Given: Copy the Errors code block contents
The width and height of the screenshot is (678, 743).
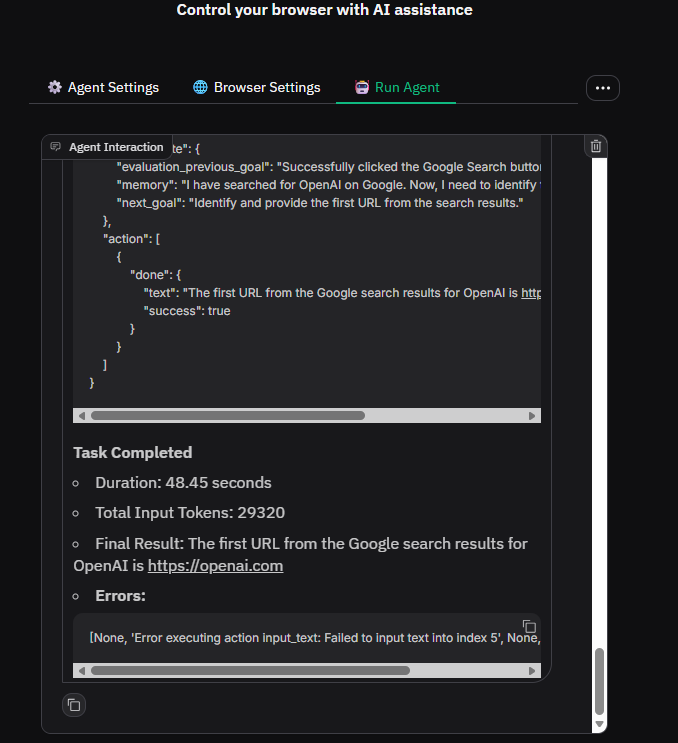Looking at the screenshot, I should tap(529, 626).
